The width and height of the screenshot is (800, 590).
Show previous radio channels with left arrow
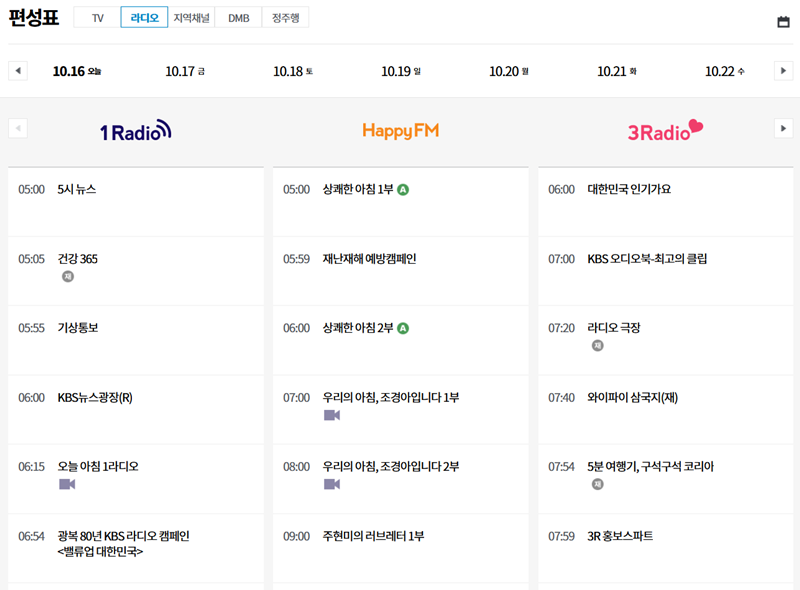pyautogui.click(x=18, y=129)
